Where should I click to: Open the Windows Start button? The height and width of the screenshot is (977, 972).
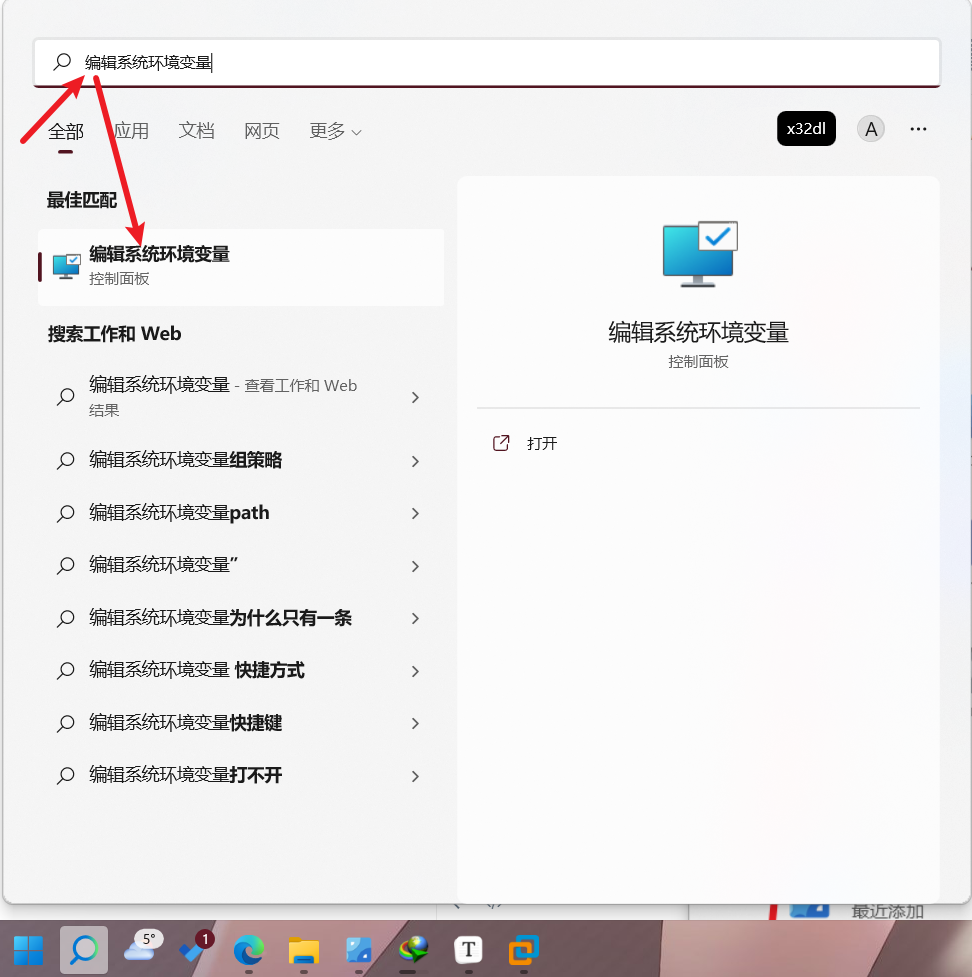point(29,950)
